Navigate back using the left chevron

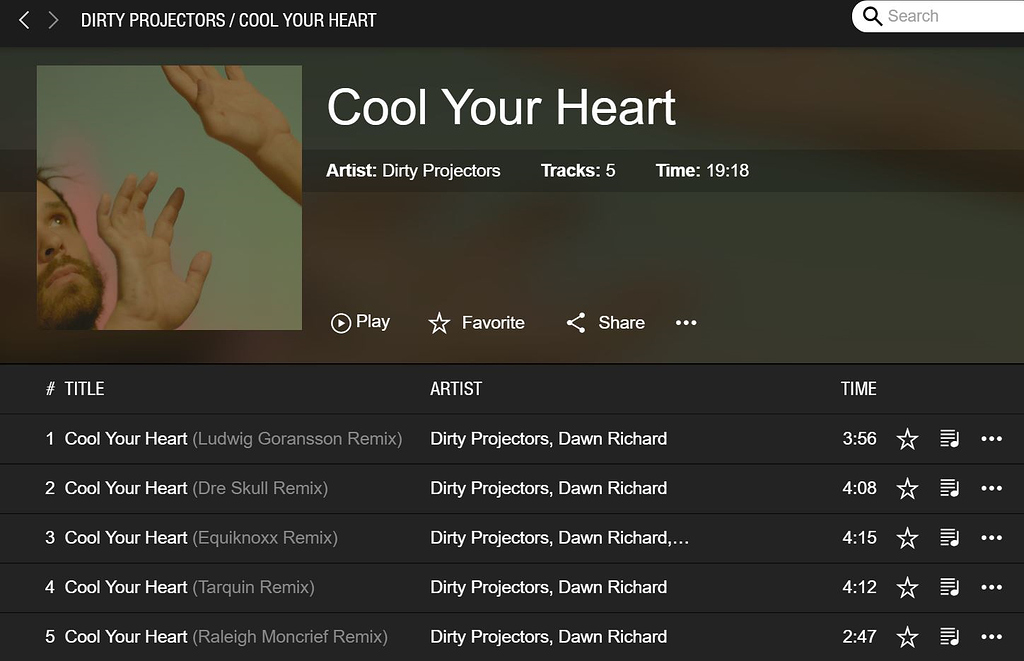pyautogui.click(x=23, y=19)
